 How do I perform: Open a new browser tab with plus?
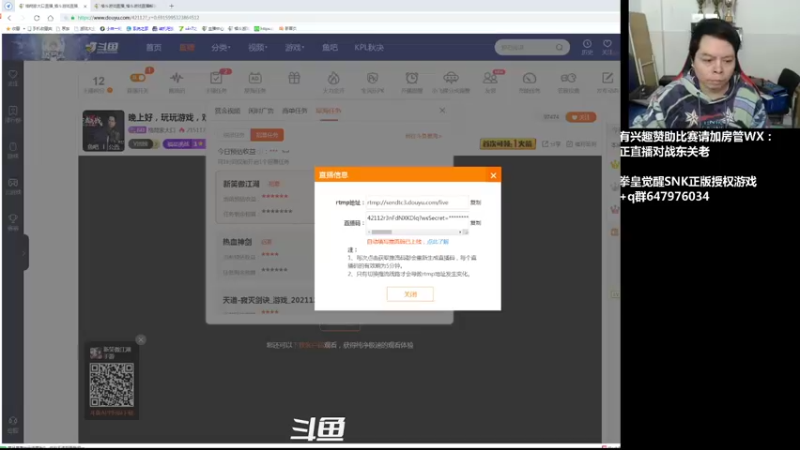point(171,6)
